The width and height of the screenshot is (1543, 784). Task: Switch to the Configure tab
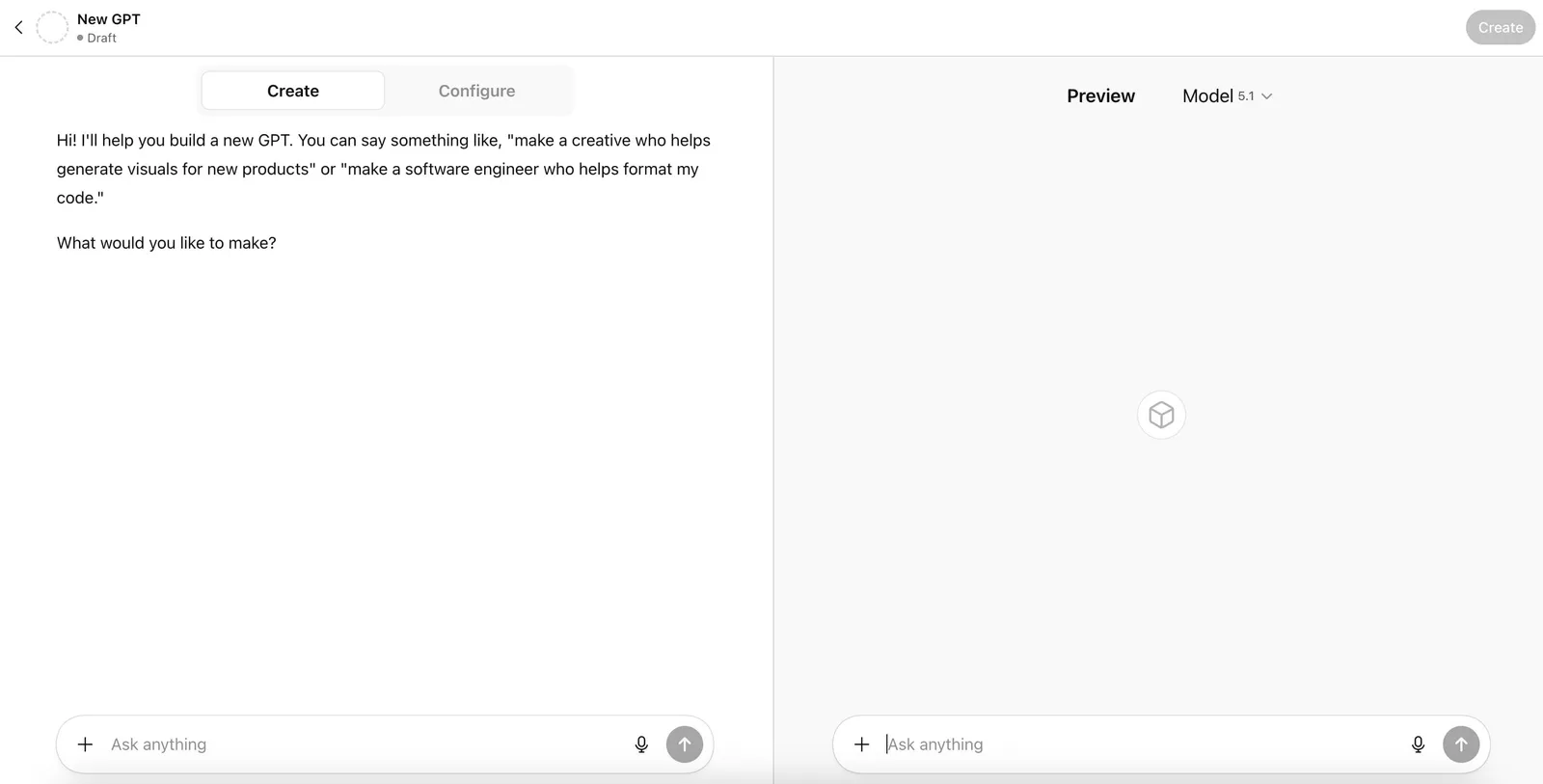(x=476, y=91)
